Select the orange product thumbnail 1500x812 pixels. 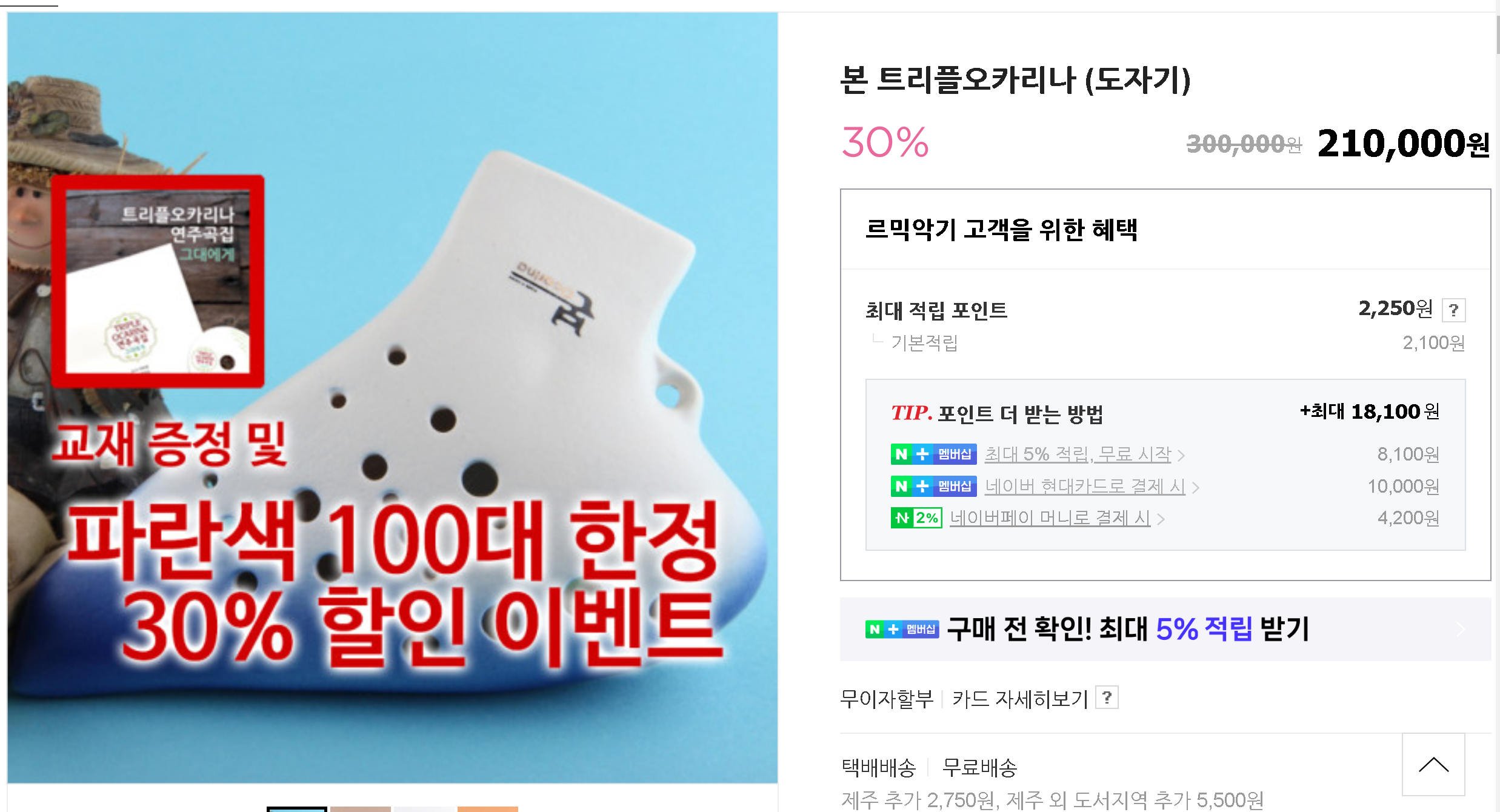pos(488,809)
